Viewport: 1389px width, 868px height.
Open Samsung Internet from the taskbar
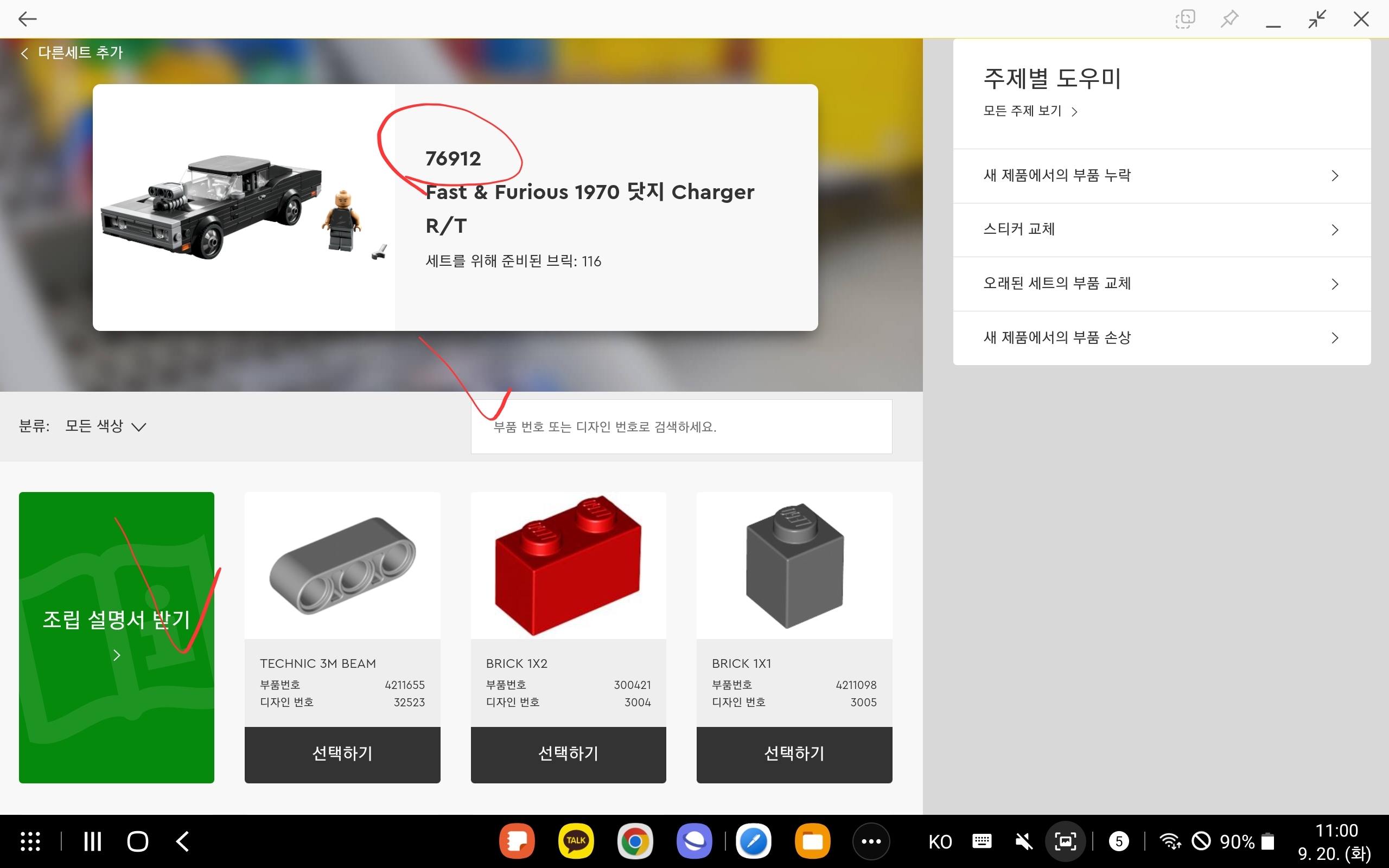click(x=694, y=841)
